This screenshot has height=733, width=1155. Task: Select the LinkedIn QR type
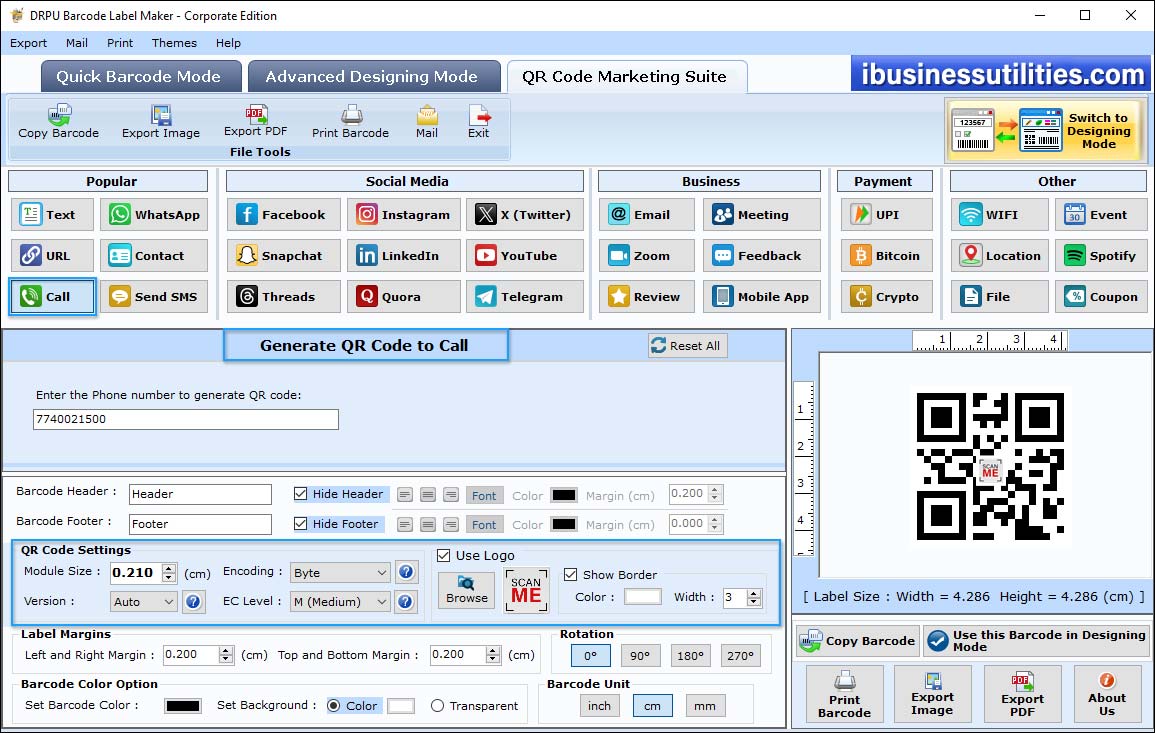404,256
